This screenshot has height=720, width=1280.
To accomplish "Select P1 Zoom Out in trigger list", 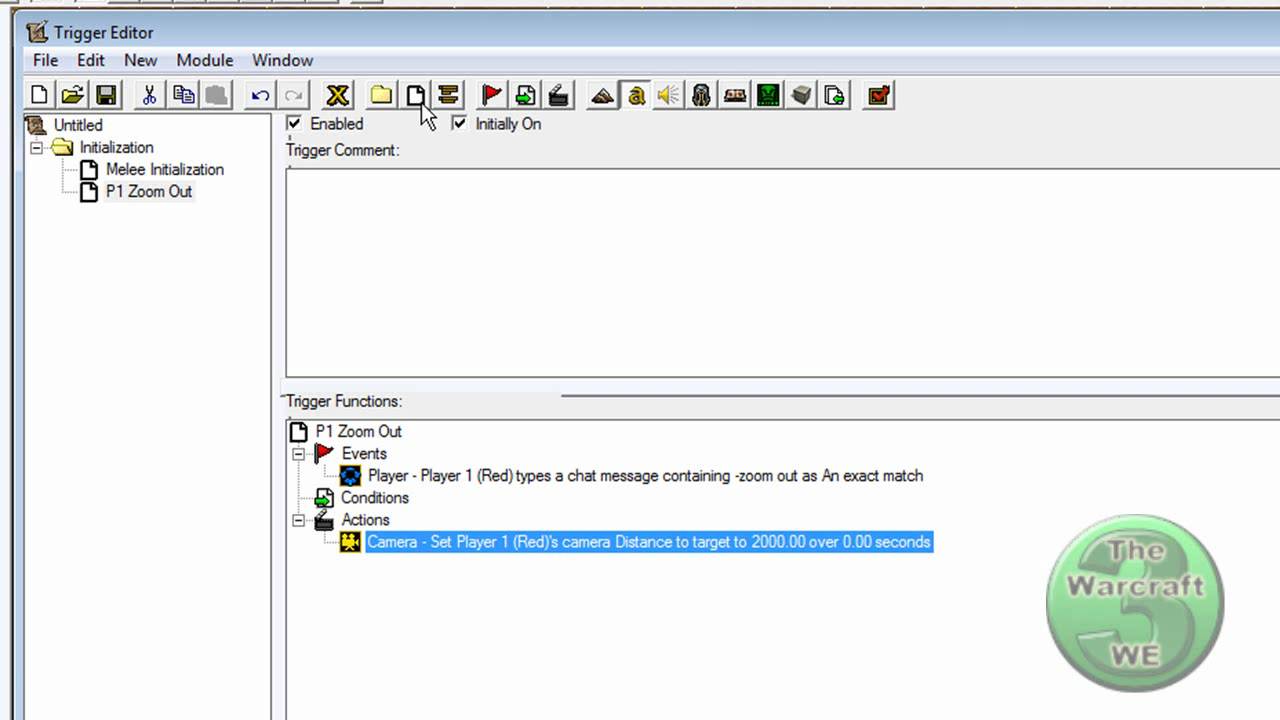I will pos(149,191).
